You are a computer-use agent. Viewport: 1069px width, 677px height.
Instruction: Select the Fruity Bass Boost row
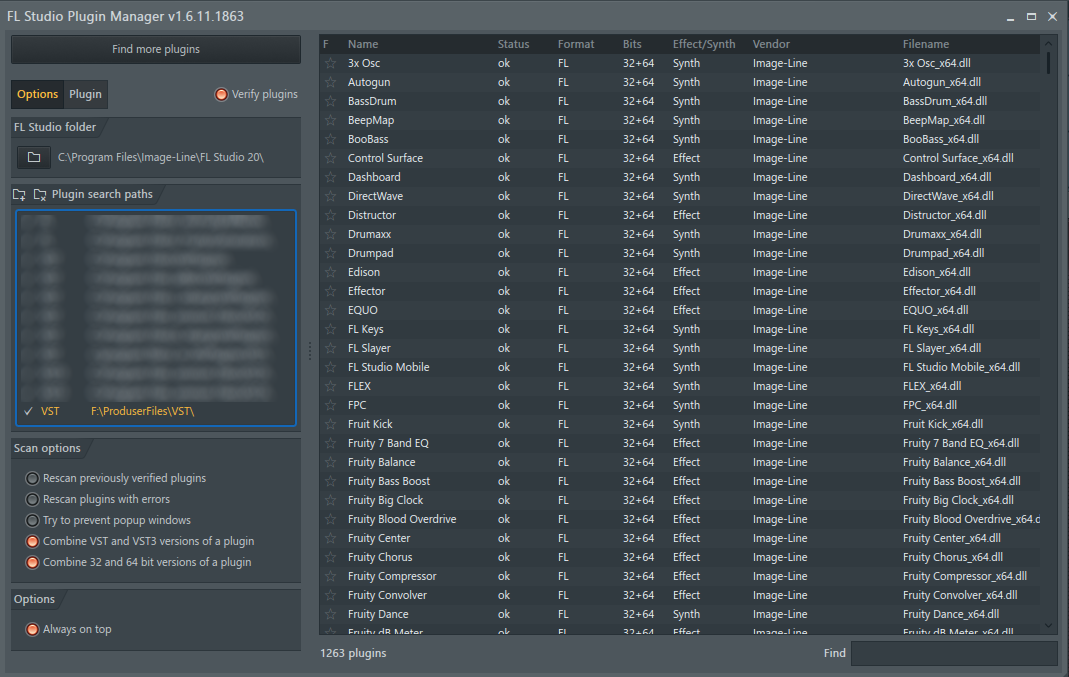coord(680,481)
